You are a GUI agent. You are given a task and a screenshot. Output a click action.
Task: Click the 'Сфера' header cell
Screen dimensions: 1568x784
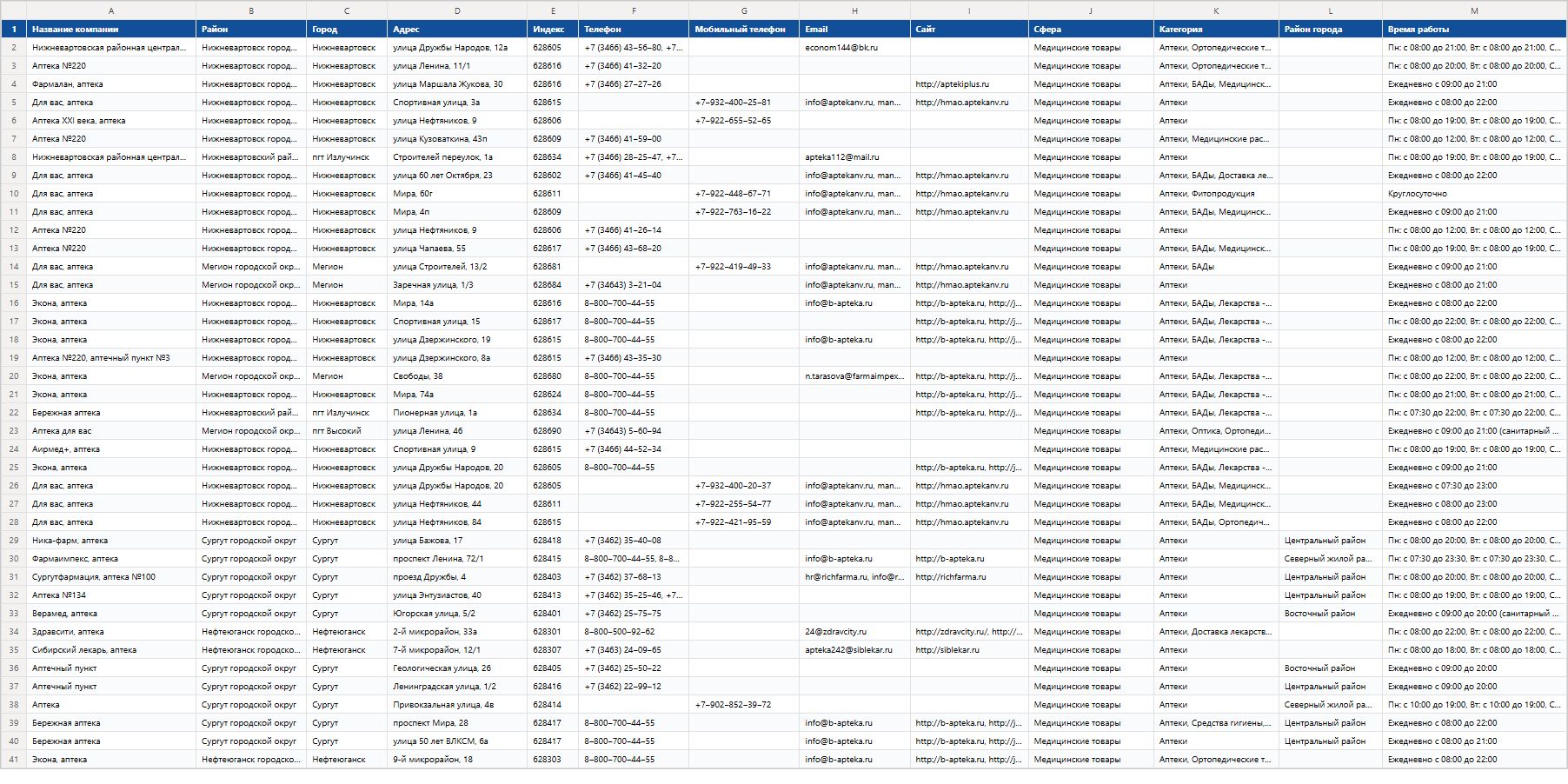click(1091, 29)
